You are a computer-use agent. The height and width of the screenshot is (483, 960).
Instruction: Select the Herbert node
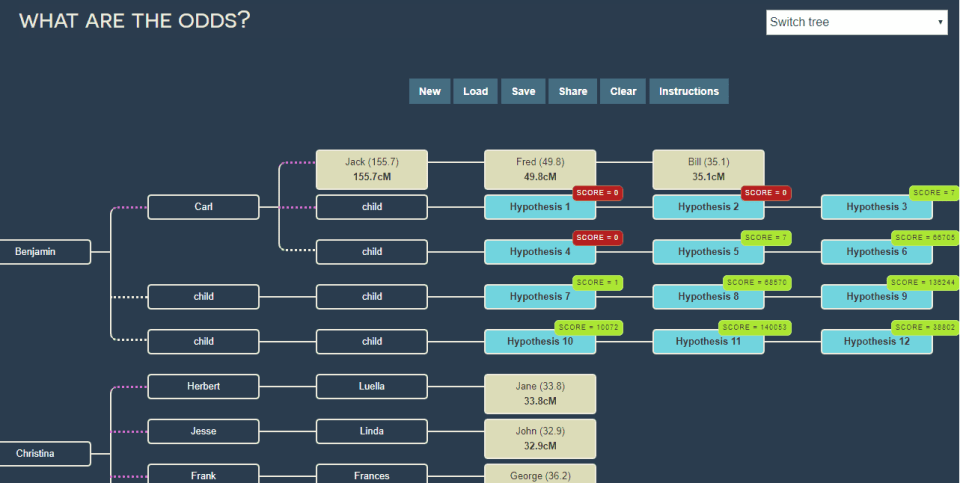(203, 386)
